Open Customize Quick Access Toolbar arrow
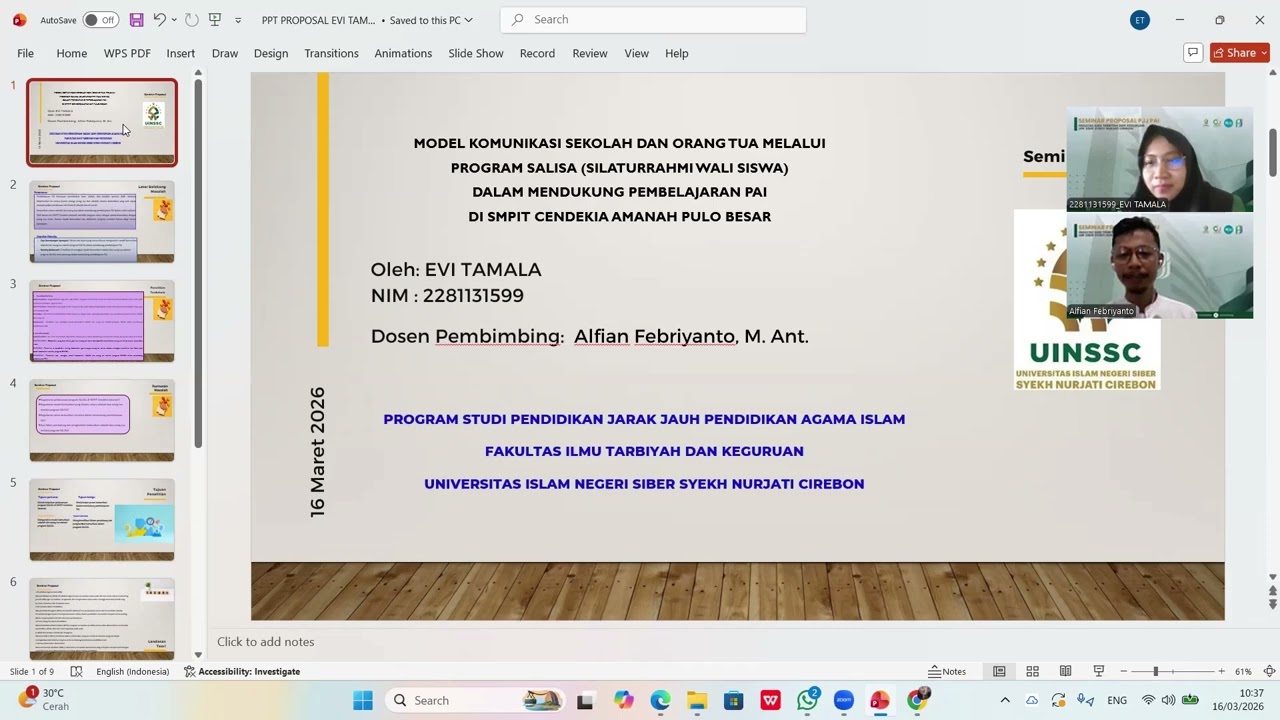The width and height of the screenshot is (1280, 720). click(238, 20)
